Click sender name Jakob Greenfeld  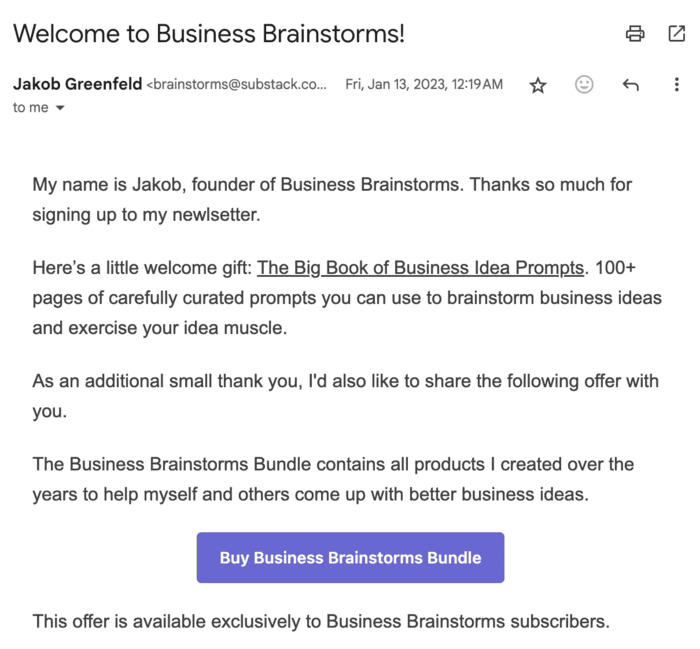tap(78, 84)
